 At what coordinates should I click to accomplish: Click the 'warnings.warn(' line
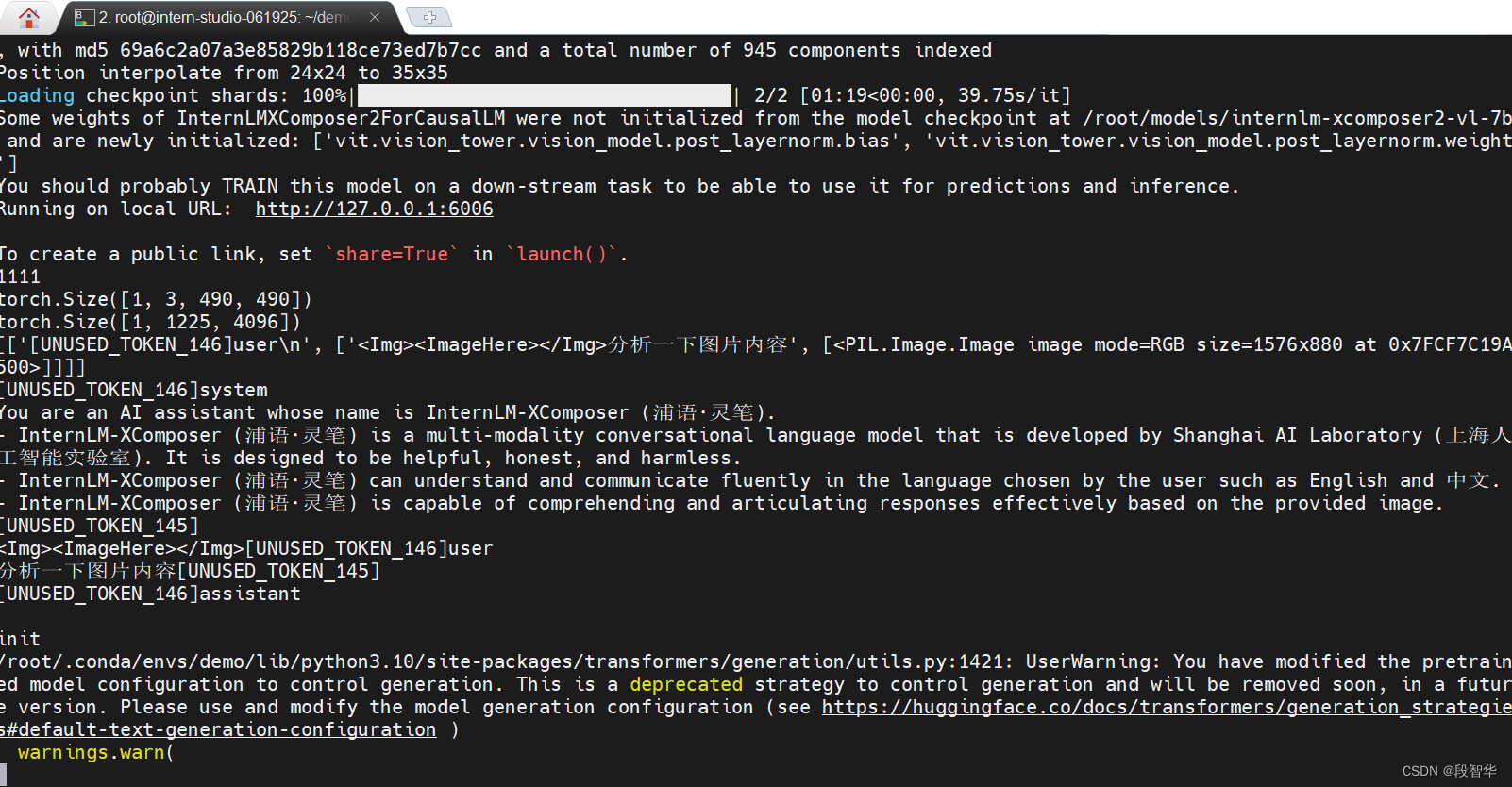(96, 752)
